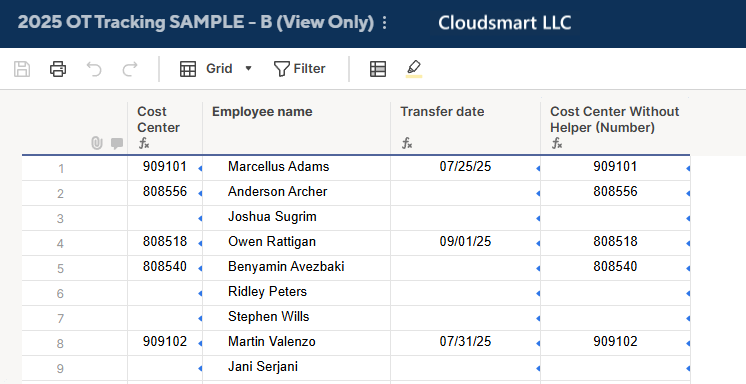This screenshot has width=746, height=384.
Task: Click the Undo arrow icon
Action: coord(94,69)
